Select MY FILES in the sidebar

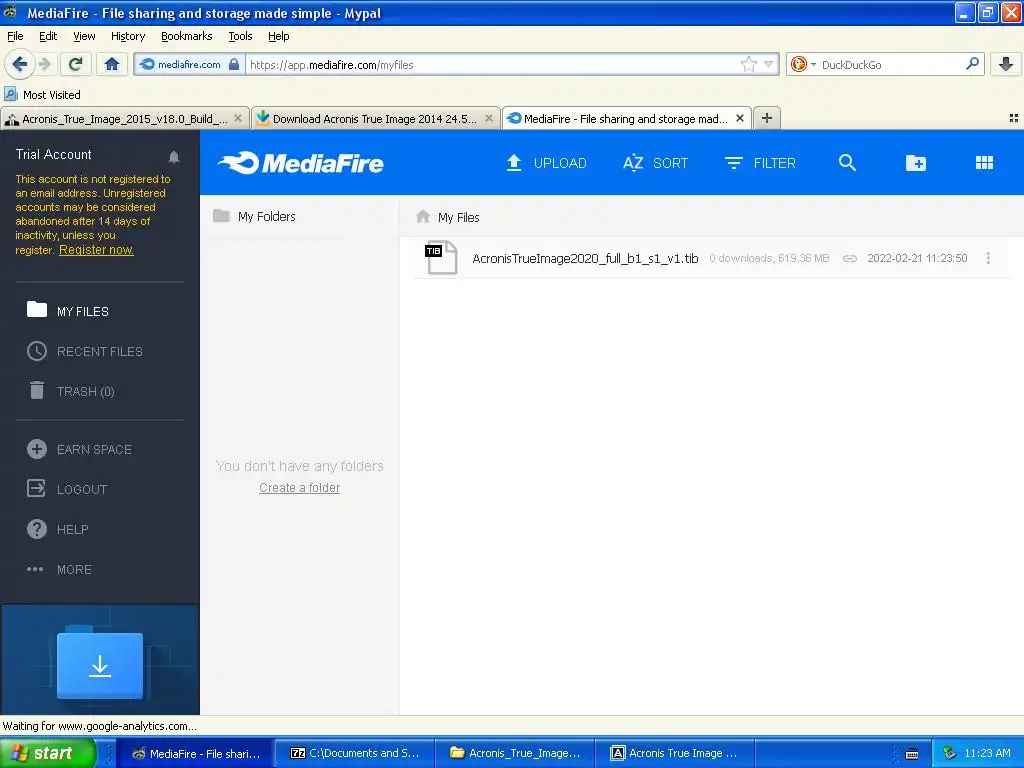click(x=68, y=311)
